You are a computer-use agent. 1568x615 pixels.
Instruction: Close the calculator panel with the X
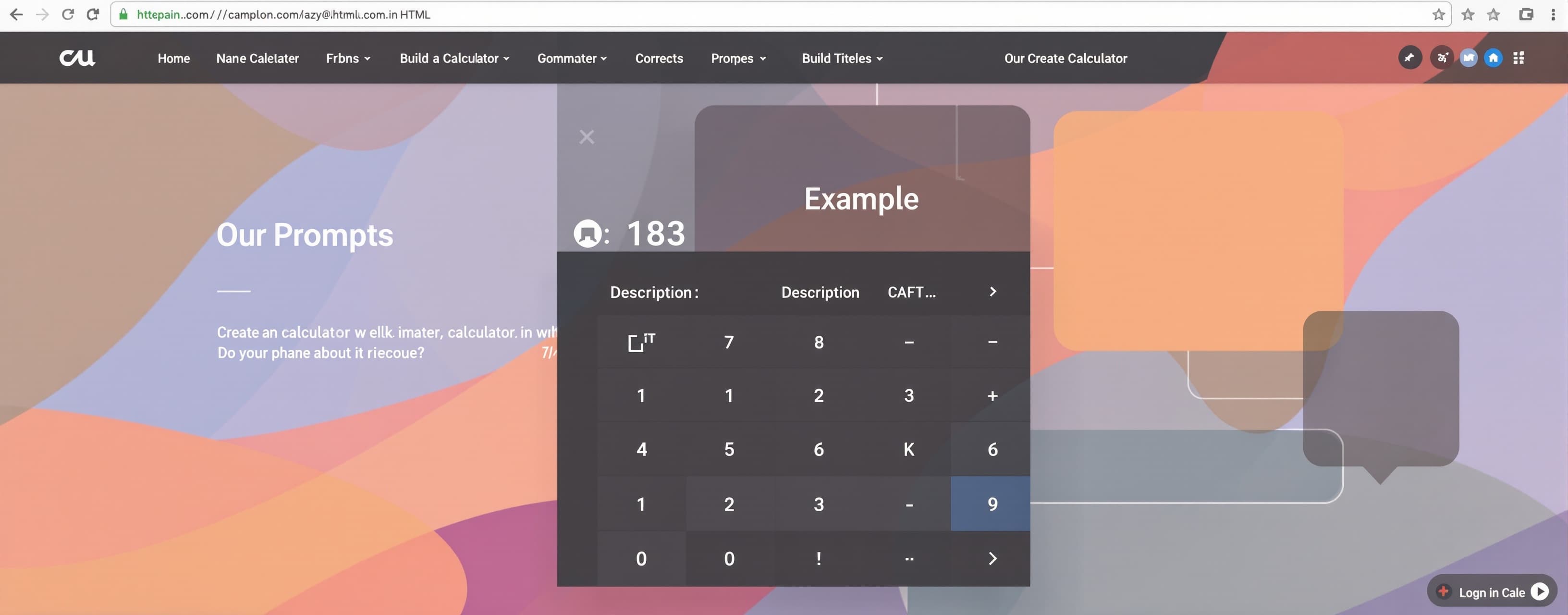(x=587, y=137)
